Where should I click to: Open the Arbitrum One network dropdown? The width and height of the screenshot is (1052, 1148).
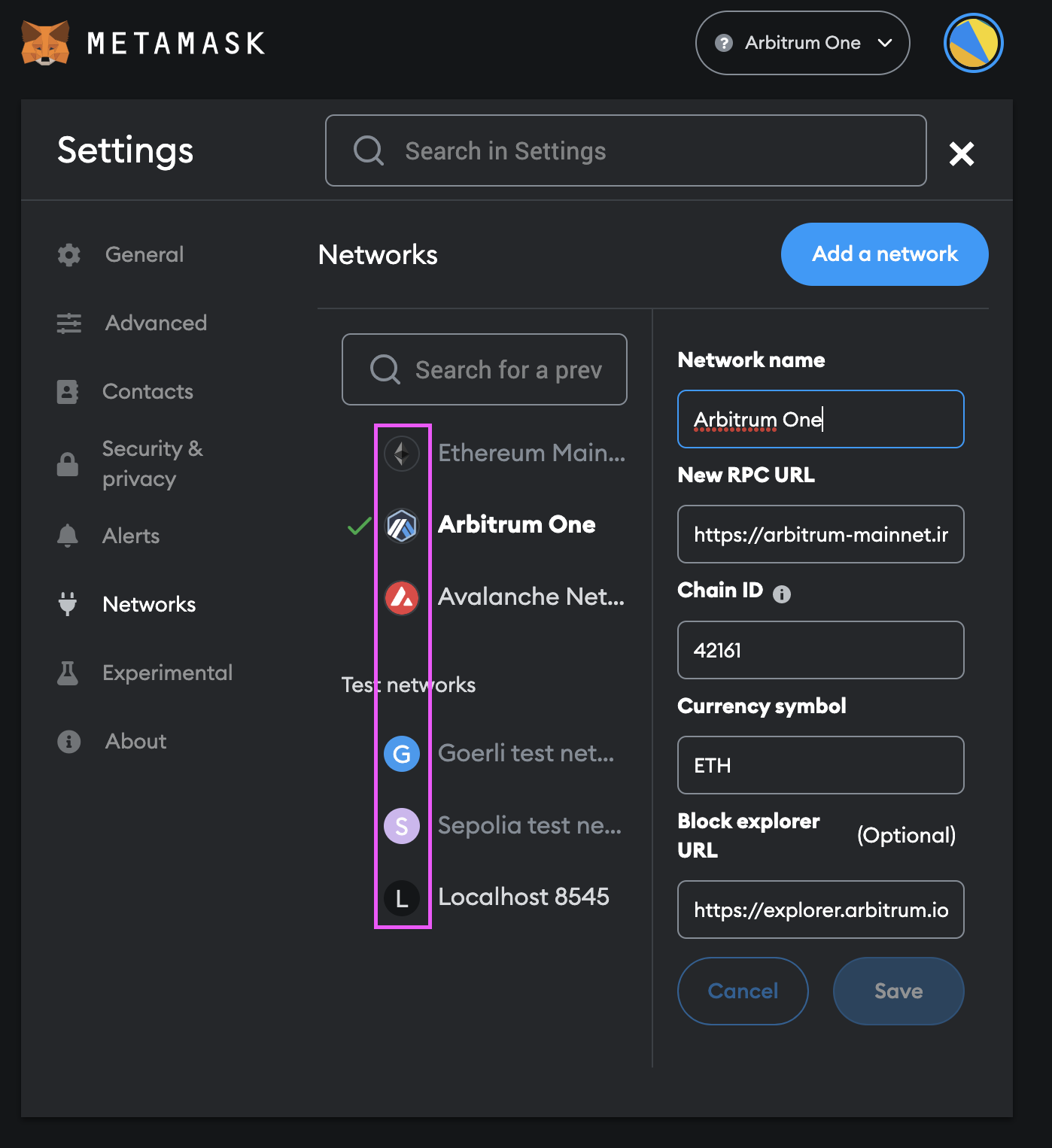pyautogui.click(x=802, y=43)
